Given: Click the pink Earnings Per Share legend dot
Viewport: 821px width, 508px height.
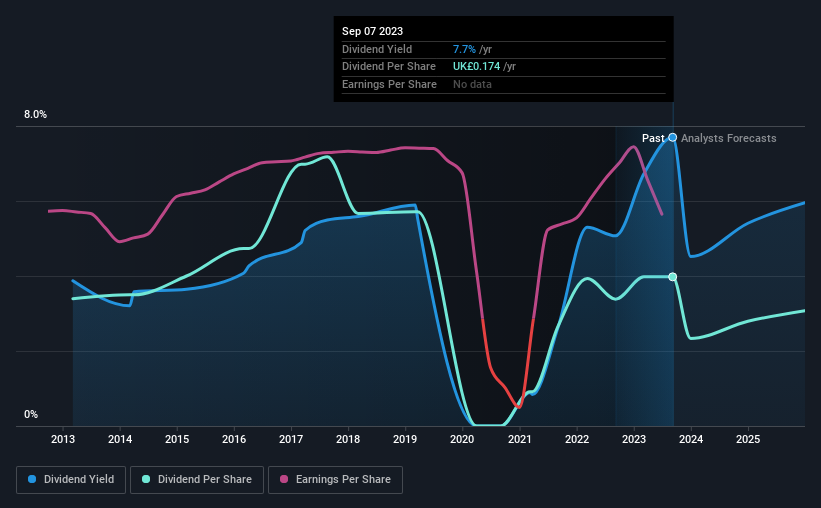Looking at the screenshot, I should [x=284, y=479].
